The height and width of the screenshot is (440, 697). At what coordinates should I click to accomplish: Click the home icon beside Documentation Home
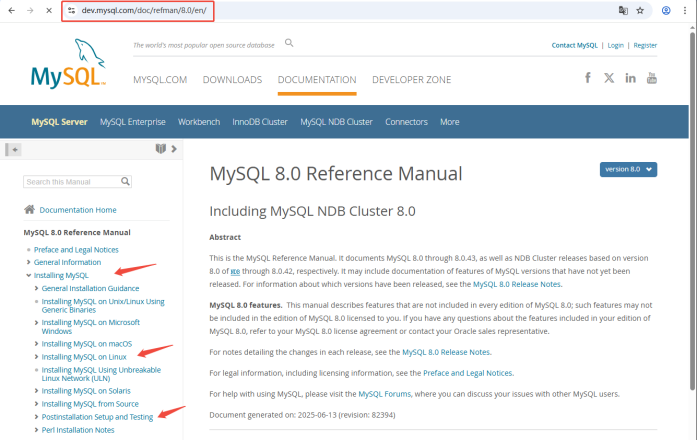click(x=29, y=209)
